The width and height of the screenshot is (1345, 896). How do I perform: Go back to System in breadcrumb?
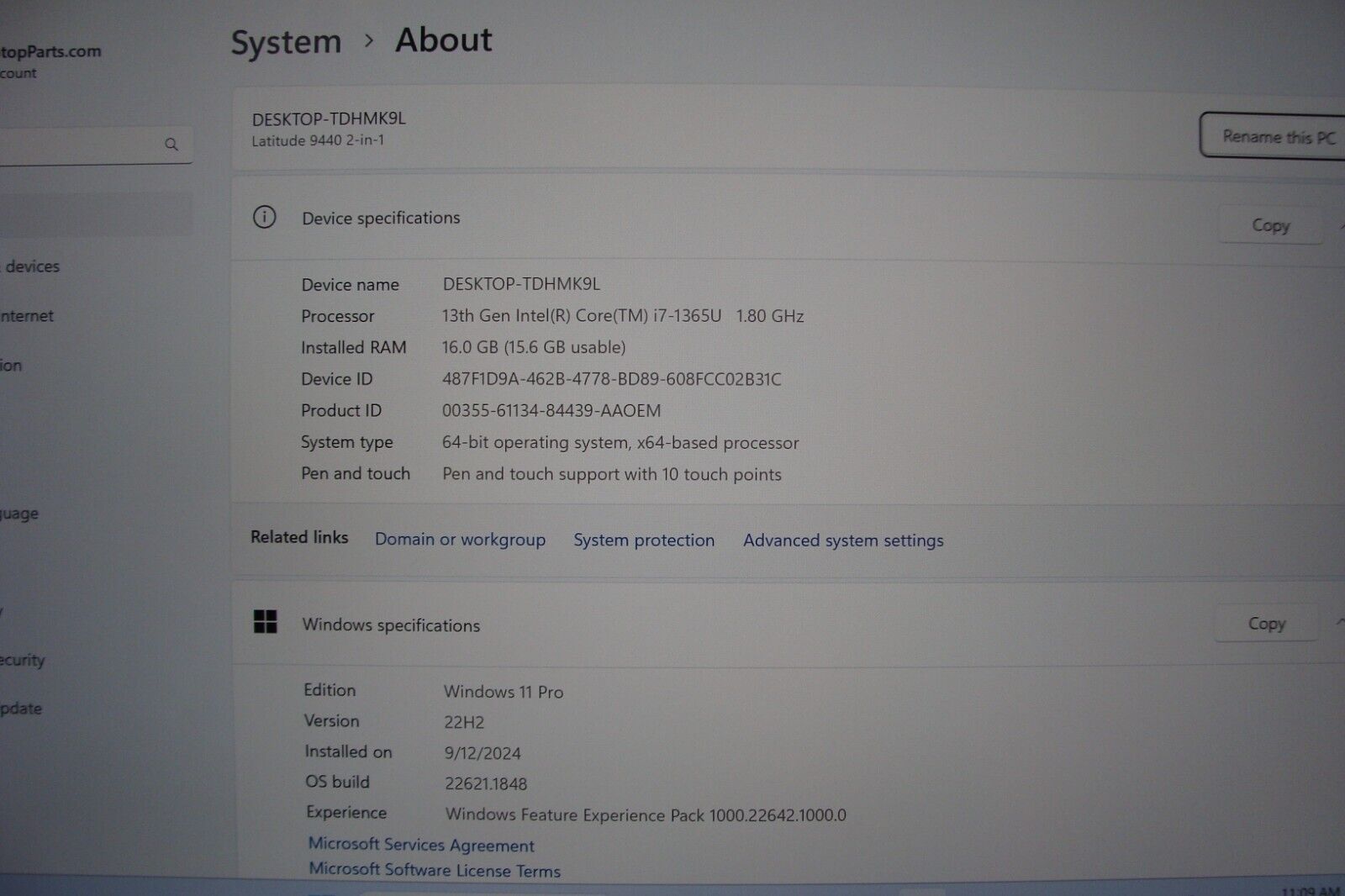tap(286, 42)
